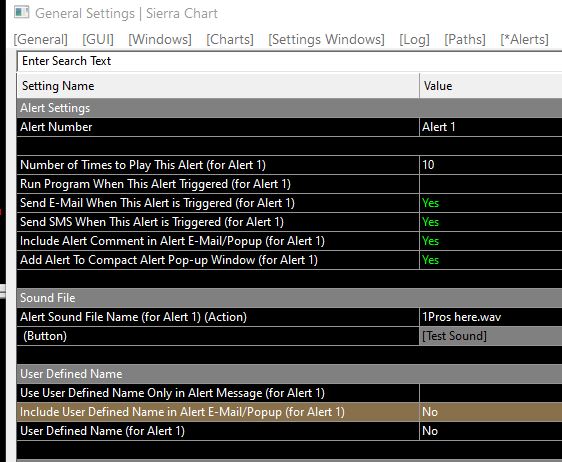Viewport: 562px width, 462px height.
Task: Switch to the [Paths] tab
Action: [x=465, y=39]
